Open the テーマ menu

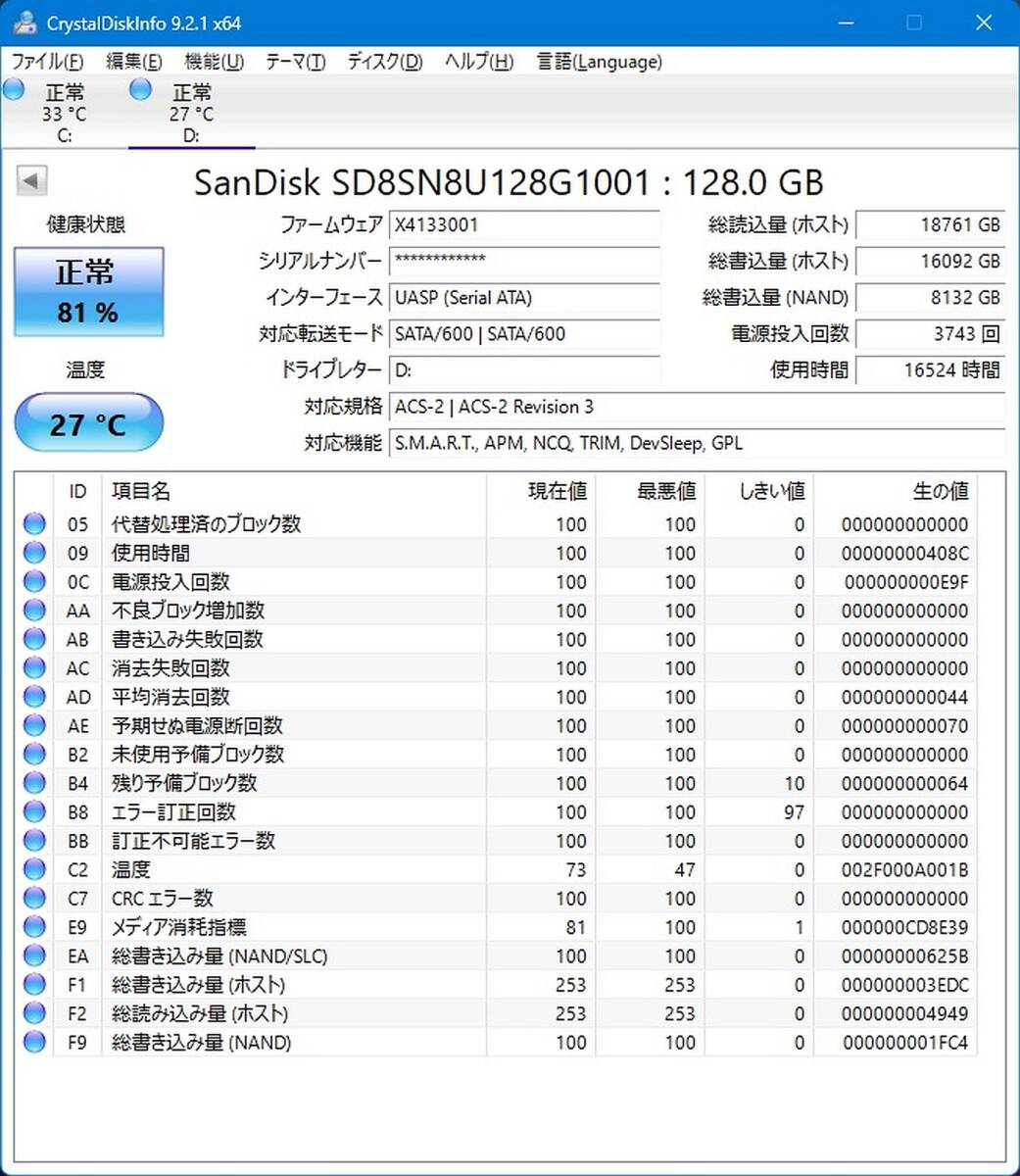(293, 61)
